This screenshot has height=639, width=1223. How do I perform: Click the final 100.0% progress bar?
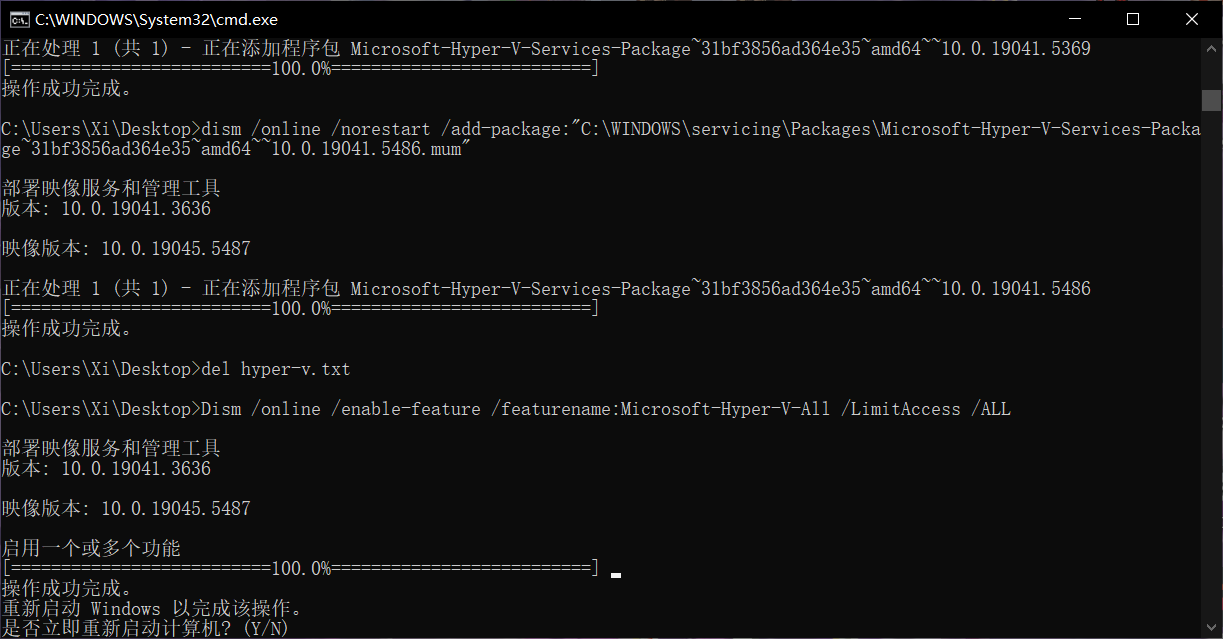coord(301,568)
